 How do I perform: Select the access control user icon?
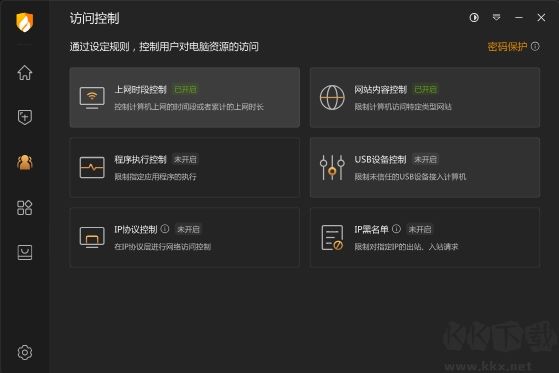(x=25, y=163)
